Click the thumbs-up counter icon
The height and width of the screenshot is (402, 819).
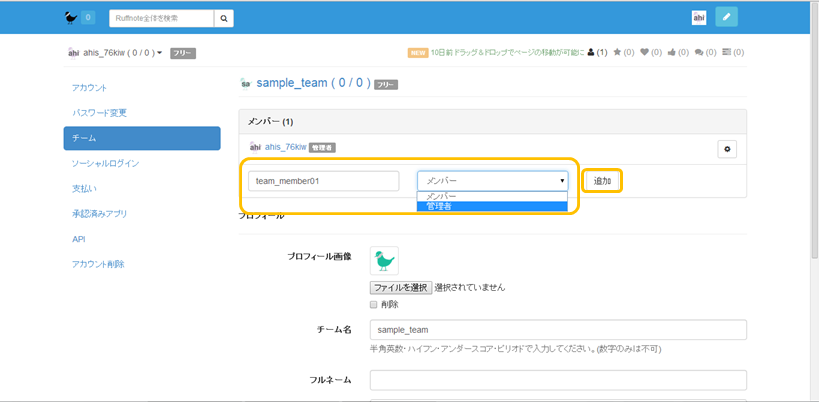click(671, 52)
